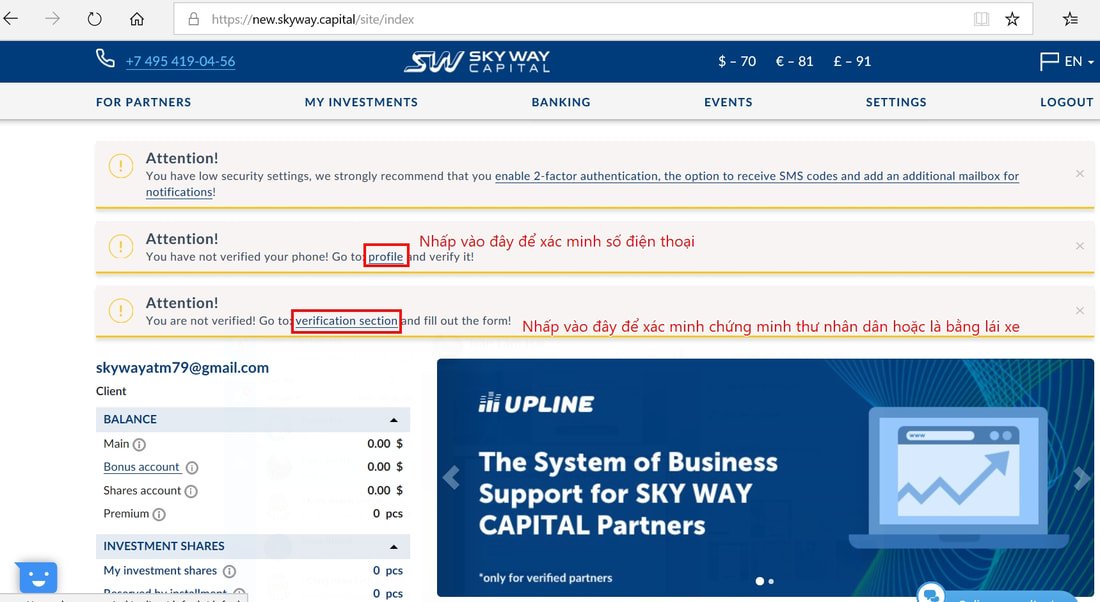Go to browser home page icon
1100x602 pixels.
pyautogui.click(x=137, y=19)
